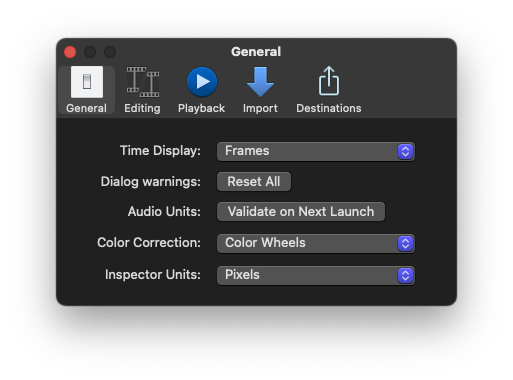Switch to the Editing tab label
Viewport: 513px width, 380px height.
[x=142, y=108]
